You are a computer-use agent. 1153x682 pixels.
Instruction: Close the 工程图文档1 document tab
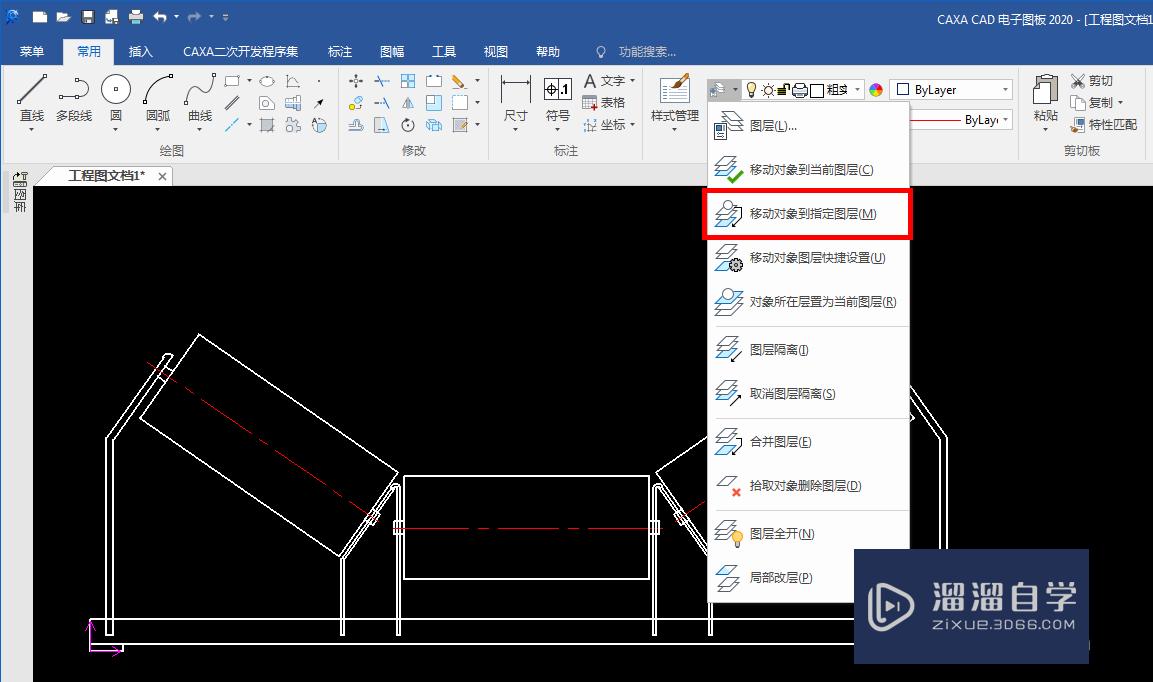tap(162, 177)
